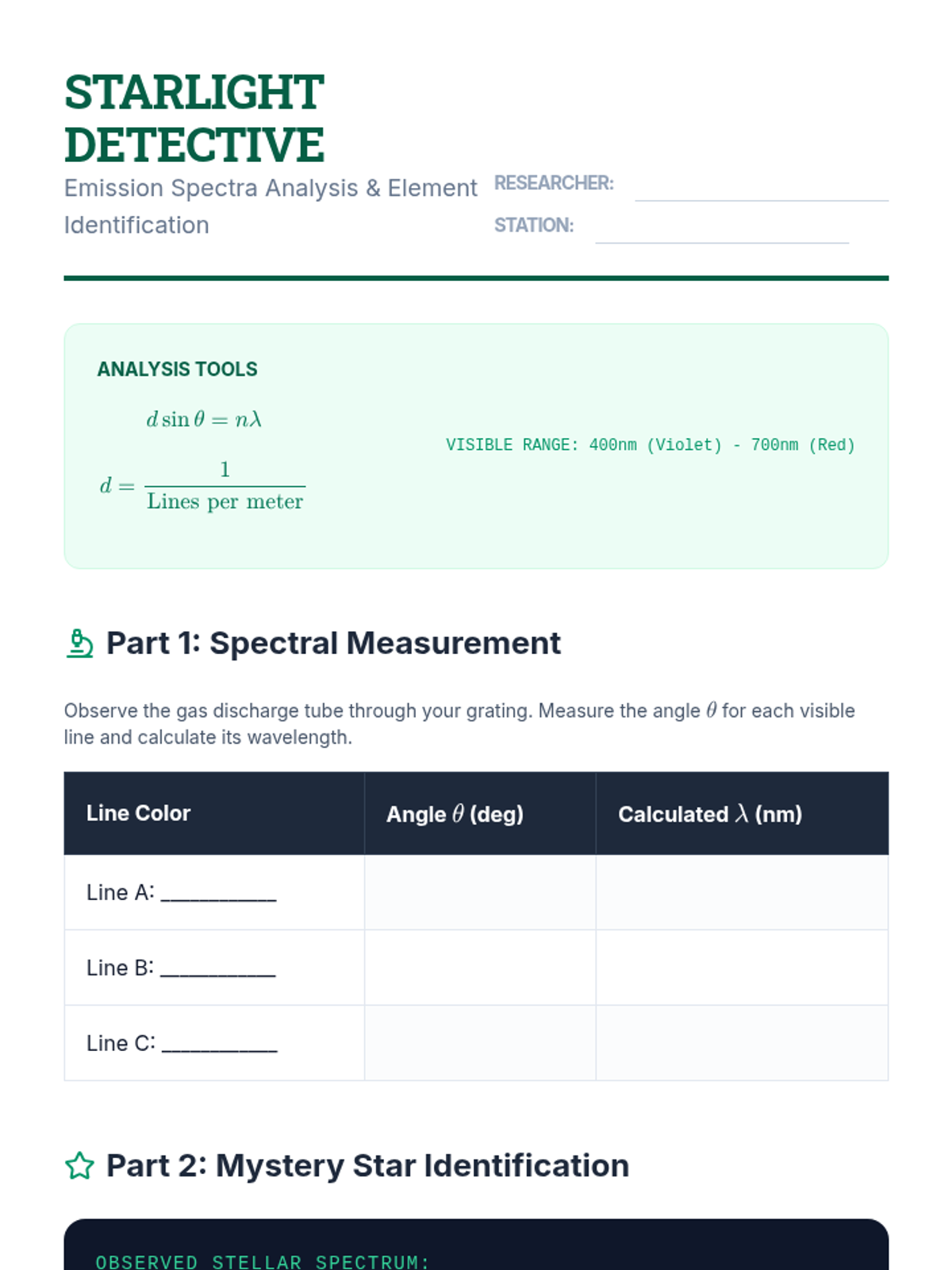Click Line A's angle cell
This screenshot has height=1270, width=952.
(x=480, y=892)
